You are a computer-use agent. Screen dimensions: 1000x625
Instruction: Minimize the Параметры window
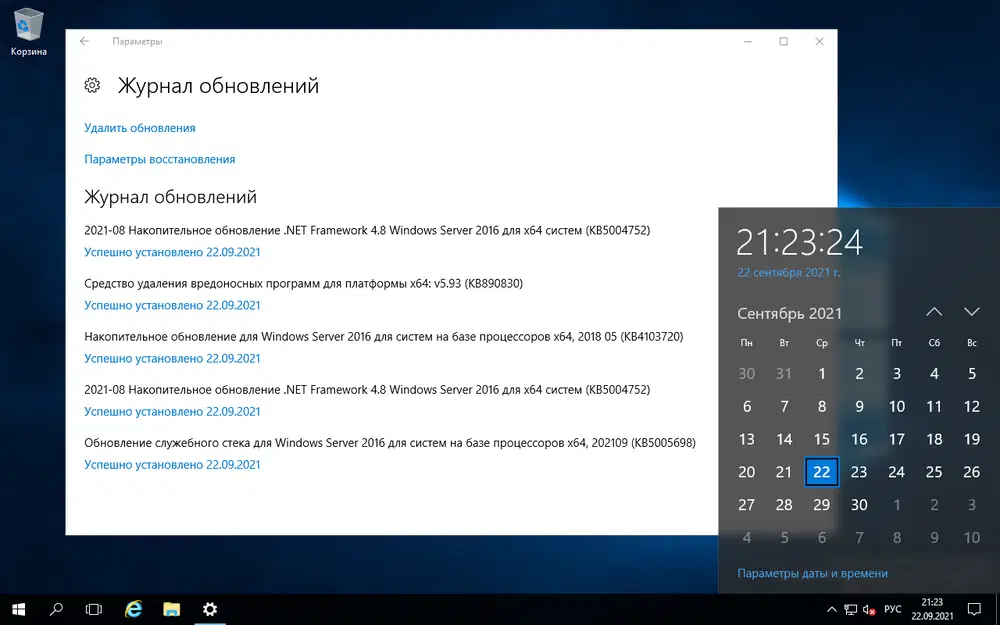pyautogui.click(x=747, y=41)
